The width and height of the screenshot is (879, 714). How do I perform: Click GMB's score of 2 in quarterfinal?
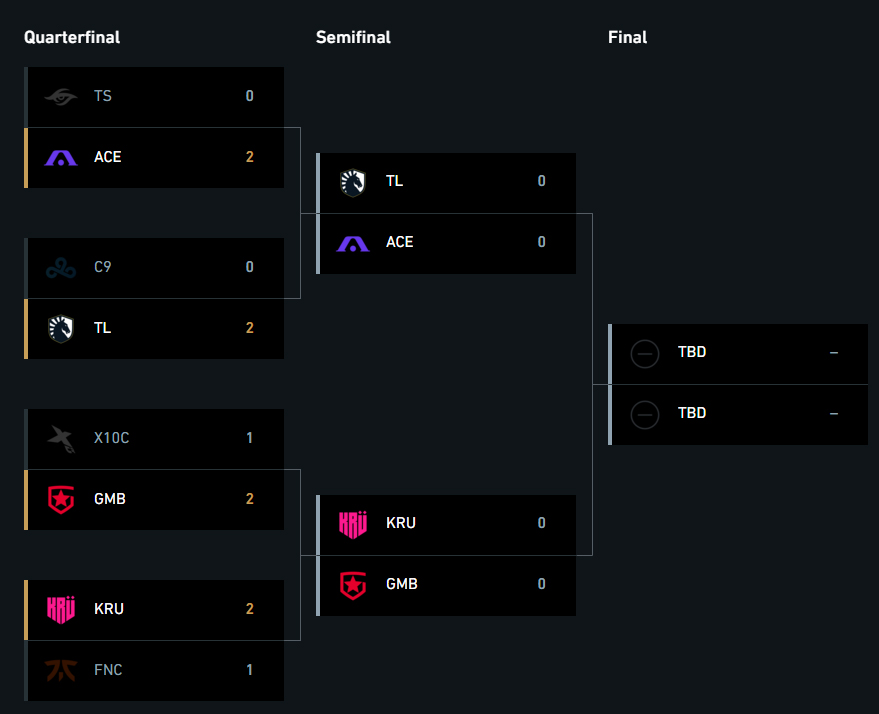click(x=249, y=499)
